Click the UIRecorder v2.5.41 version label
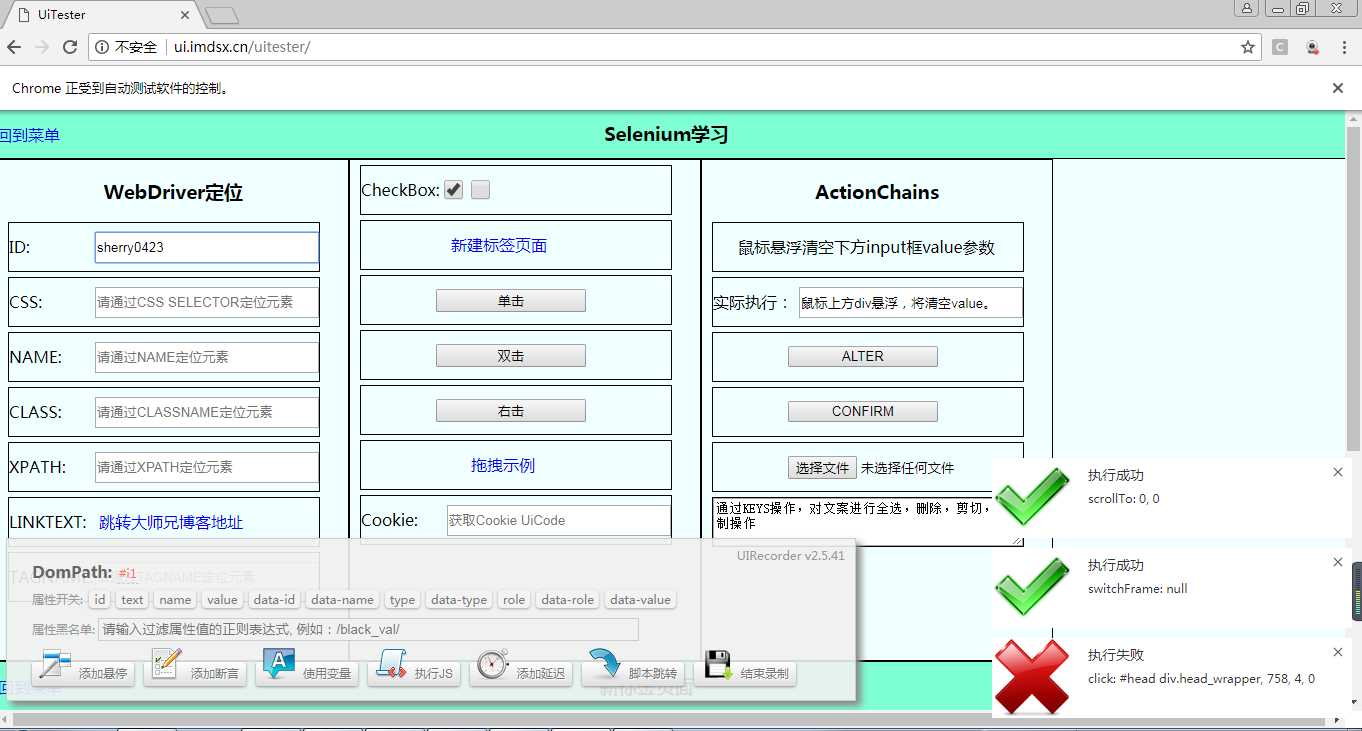The height and width of the screenshot is (731, 1362). pyautogui.click(x=791, y=555)
